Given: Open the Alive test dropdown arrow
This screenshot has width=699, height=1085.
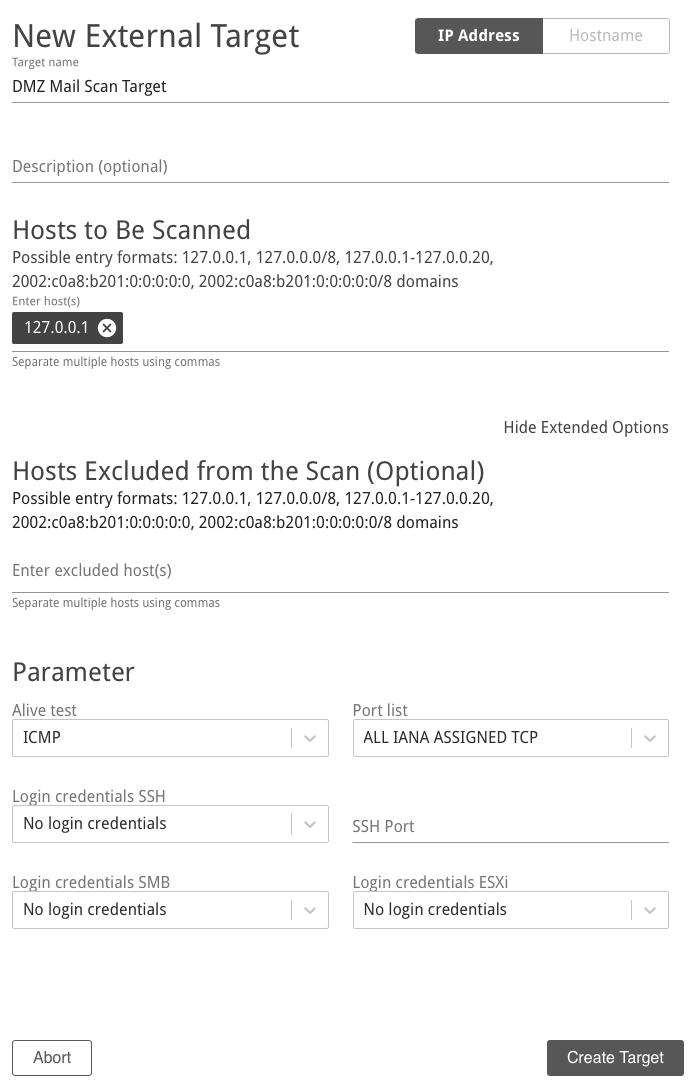Looking at the screenshot, I should (x=310, y=738).
